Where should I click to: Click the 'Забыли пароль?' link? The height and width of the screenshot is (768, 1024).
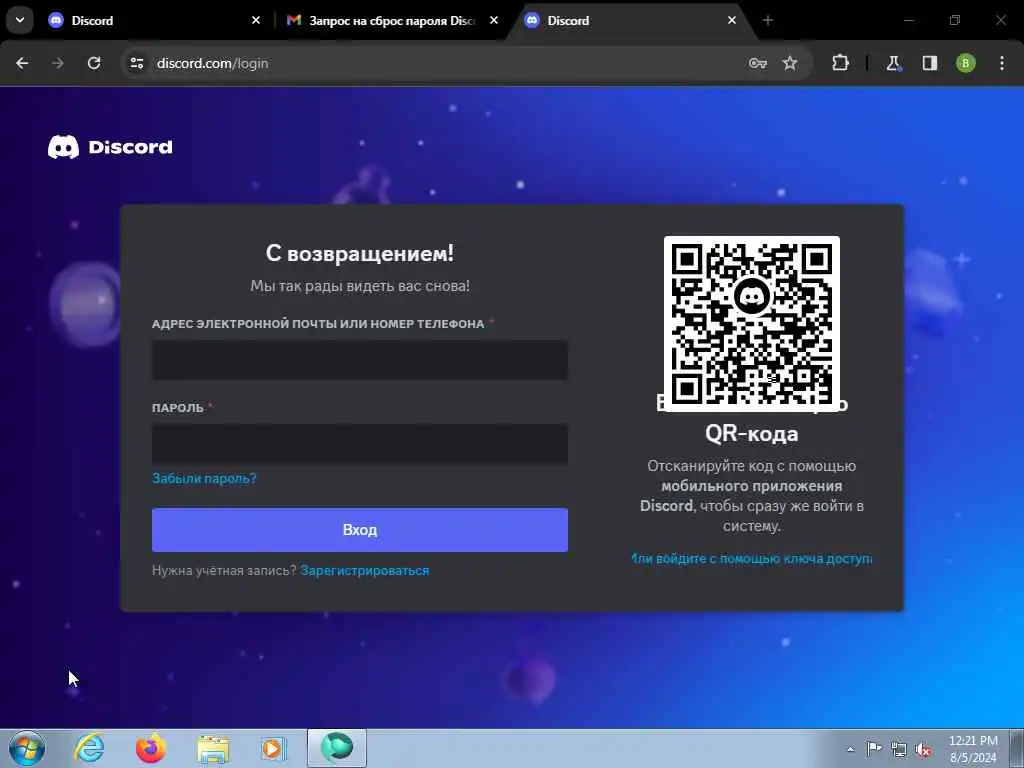tap(204, 479)
